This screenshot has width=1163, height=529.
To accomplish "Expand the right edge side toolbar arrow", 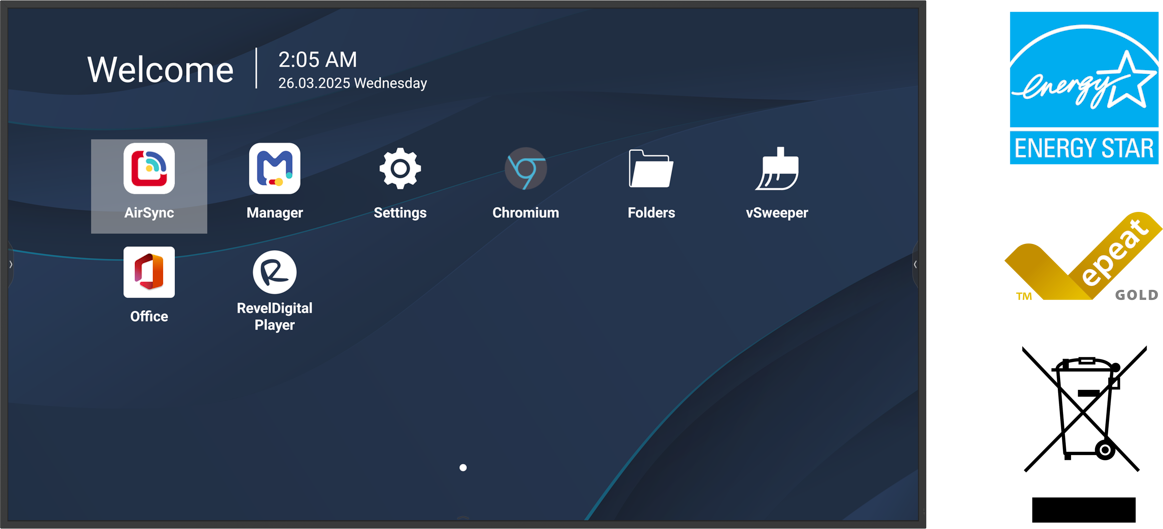I will (x=915, y=265).
